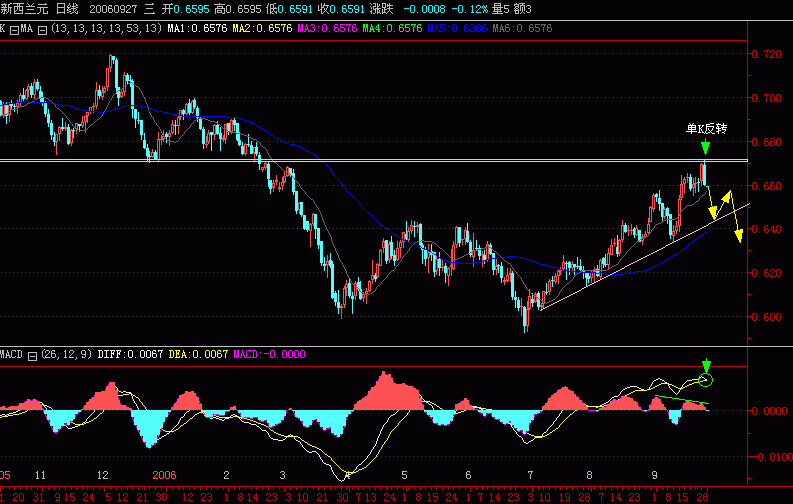Click the 0.720 price axis label
The height and width of the screenshot is (504, 793).
coord(767,54)
